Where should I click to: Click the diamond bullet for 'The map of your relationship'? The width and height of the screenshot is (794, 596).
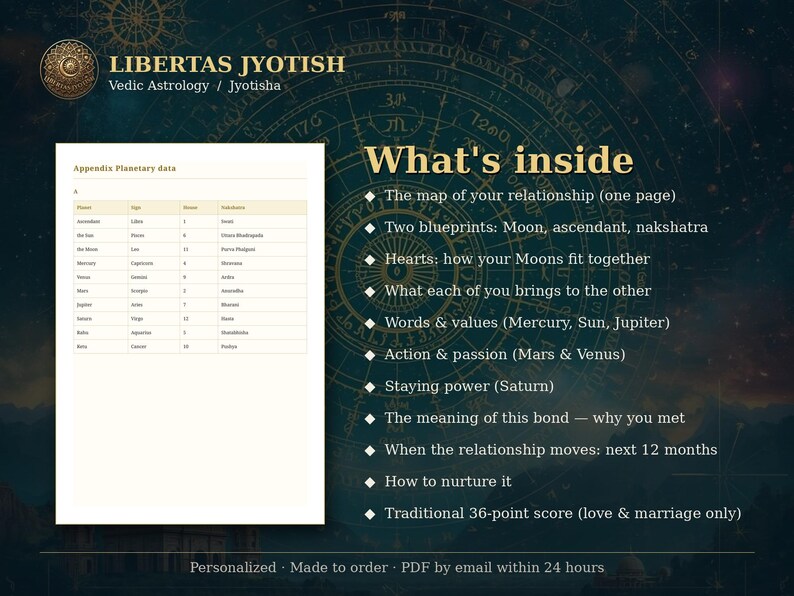(370, 196)
